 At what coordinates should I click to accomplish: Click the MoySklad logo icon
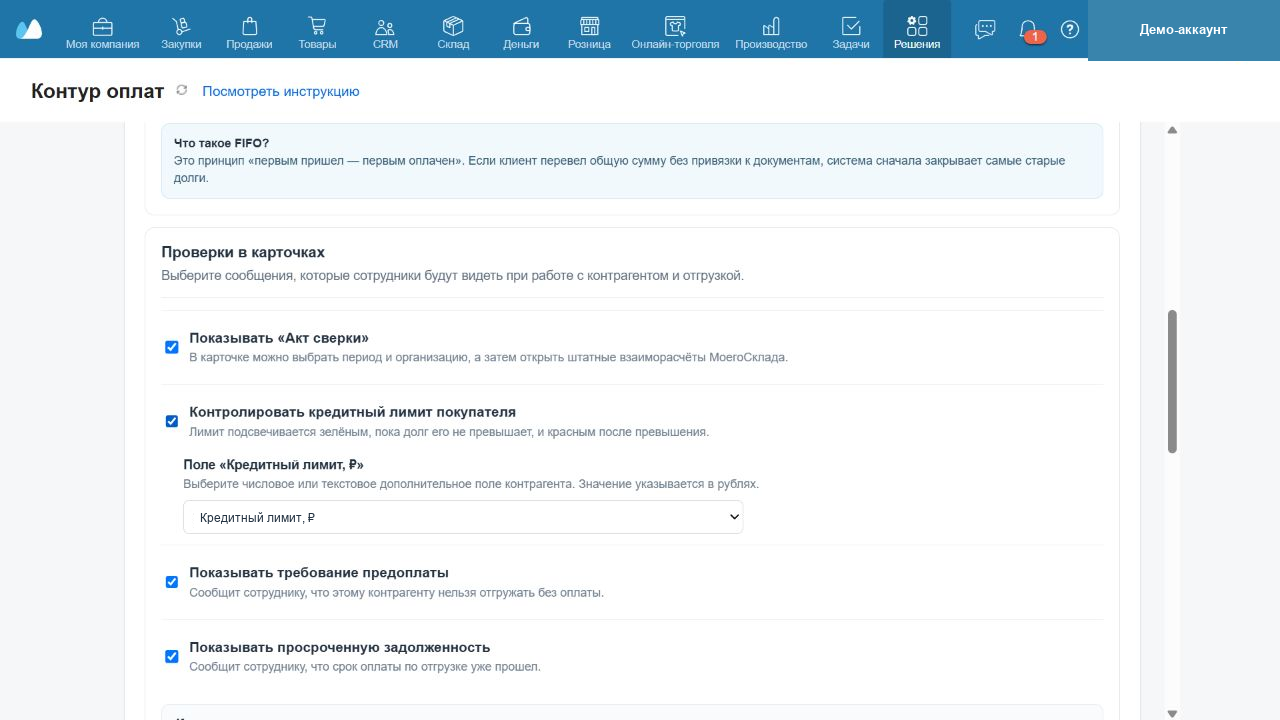[29, 29]
